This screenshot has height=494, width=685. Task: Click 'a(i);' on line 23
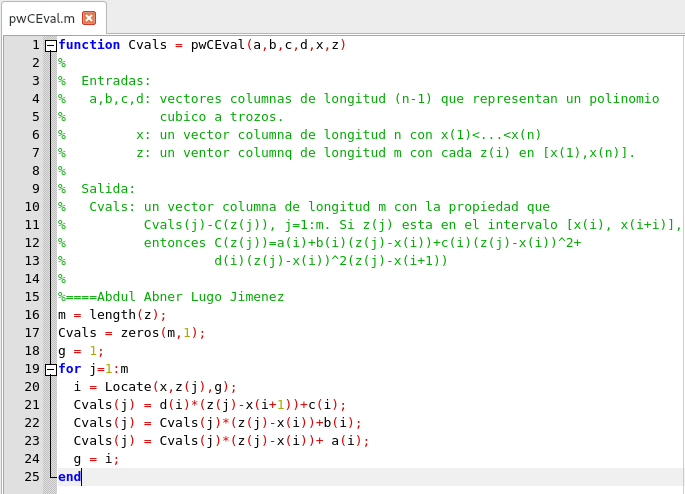pos(350,441)
